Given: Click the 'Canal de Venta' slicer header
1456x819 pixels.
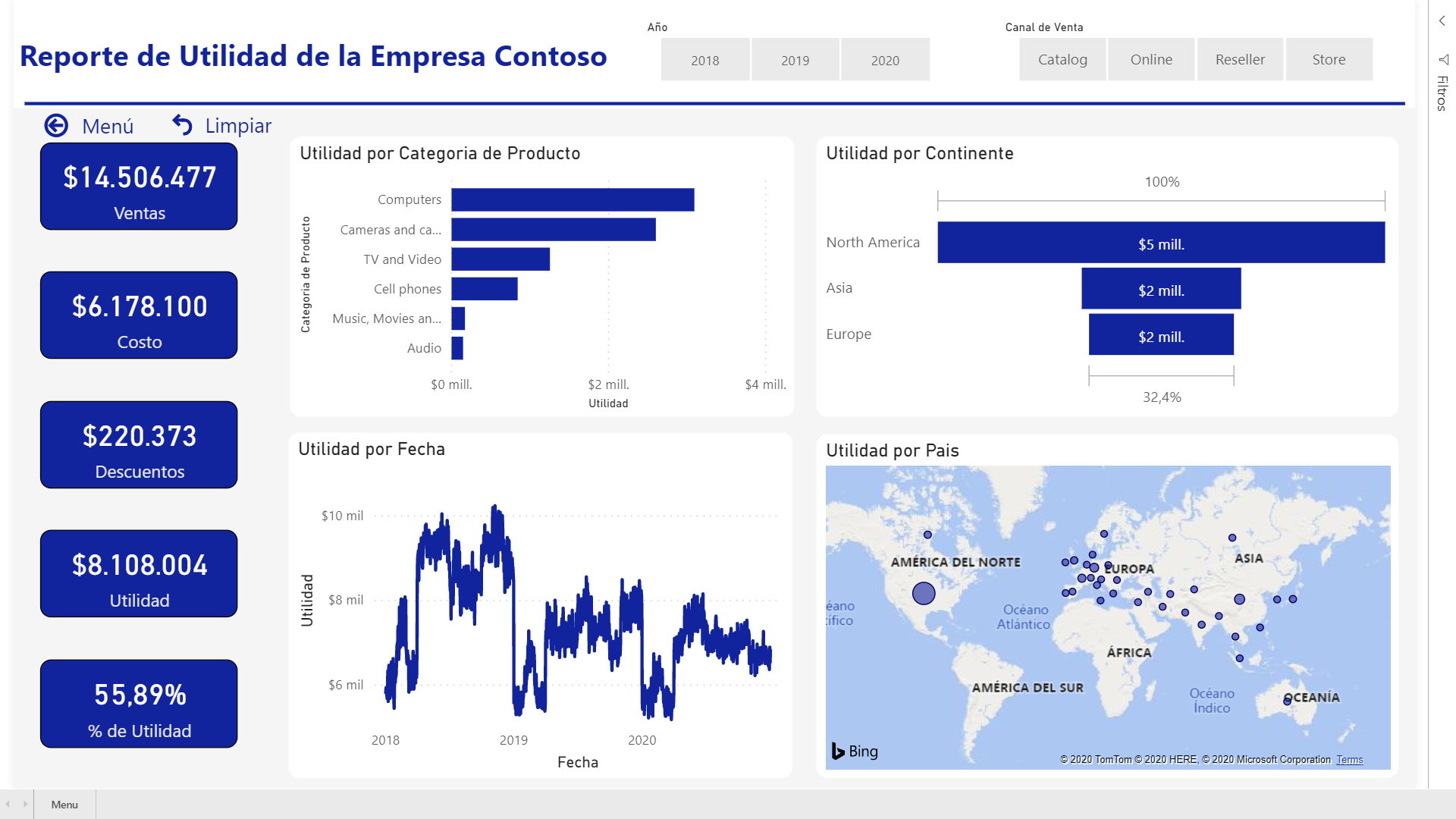Looking at the screenshot, I should click(1044, 27).
